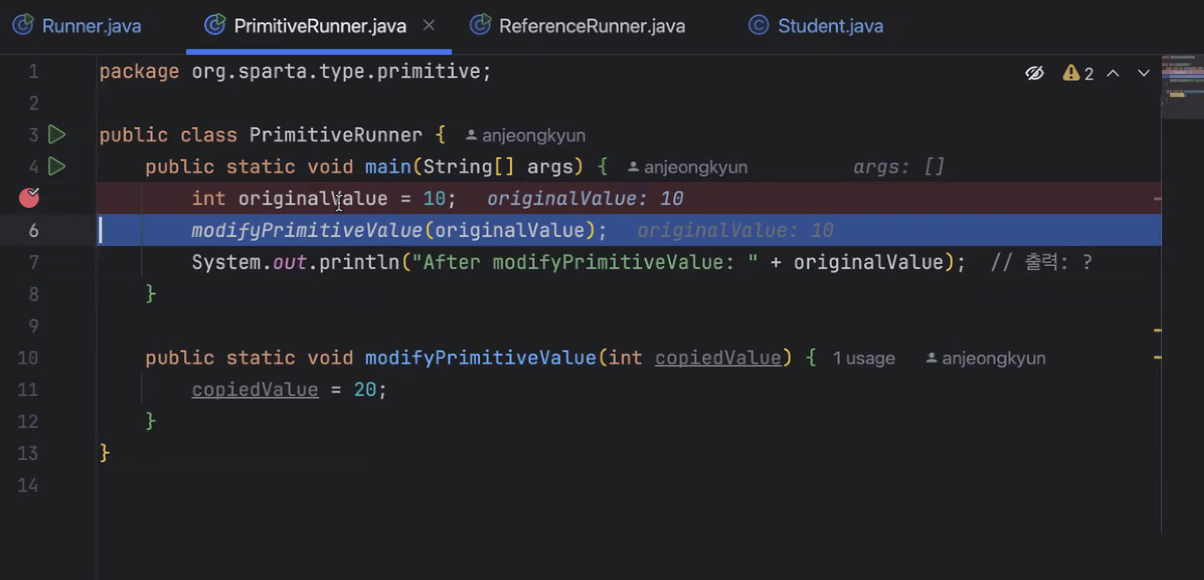Select the PrimitiveRunner.java tab
This screenshot has width=1204, height=580.
click(x=319, y=26)
